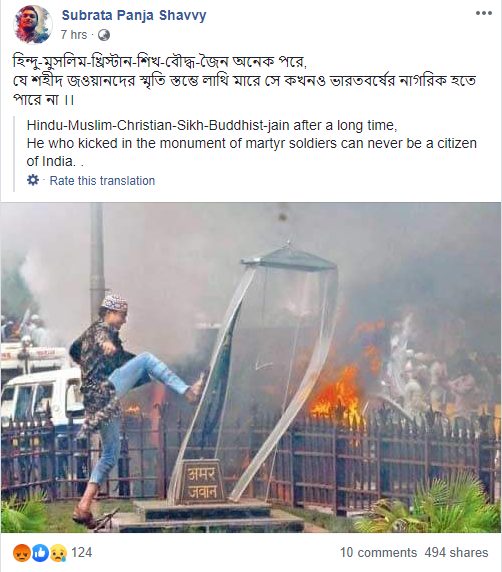
Task: Open the post options three-dot menu
Action: (484, 13)
